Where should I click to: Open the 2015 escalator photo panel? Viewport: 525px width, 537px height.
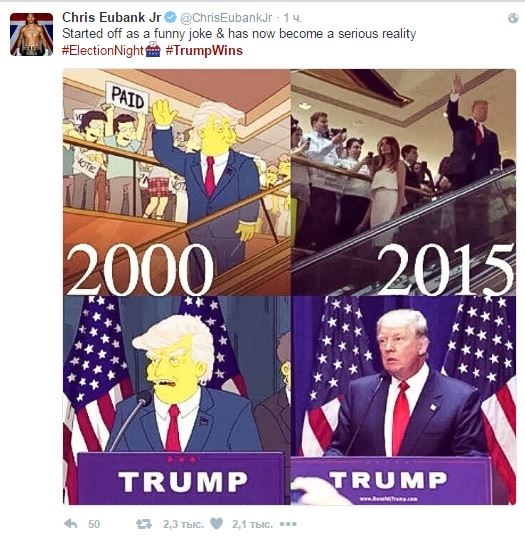pos(403,182)
